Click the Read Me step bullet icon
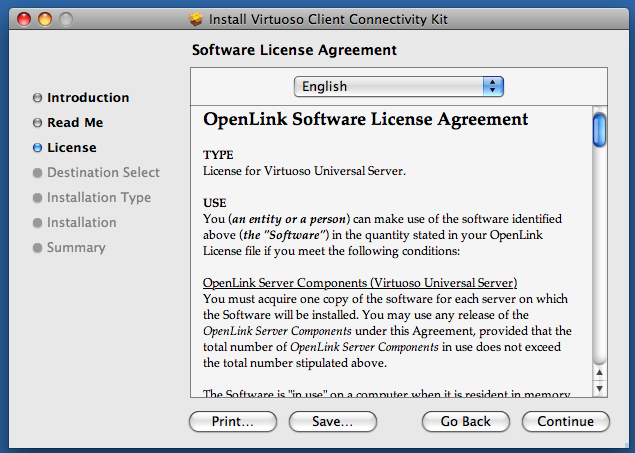This screenshot has width=635, height=453. [x=37, y=123]
